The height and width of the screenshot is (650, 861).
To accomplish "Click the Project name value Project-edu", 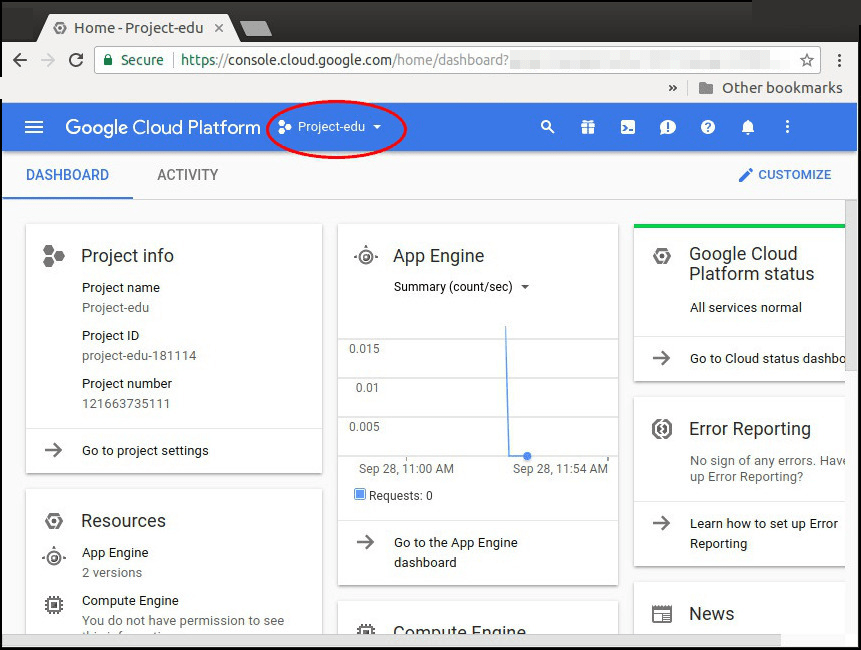I will 115,307.
